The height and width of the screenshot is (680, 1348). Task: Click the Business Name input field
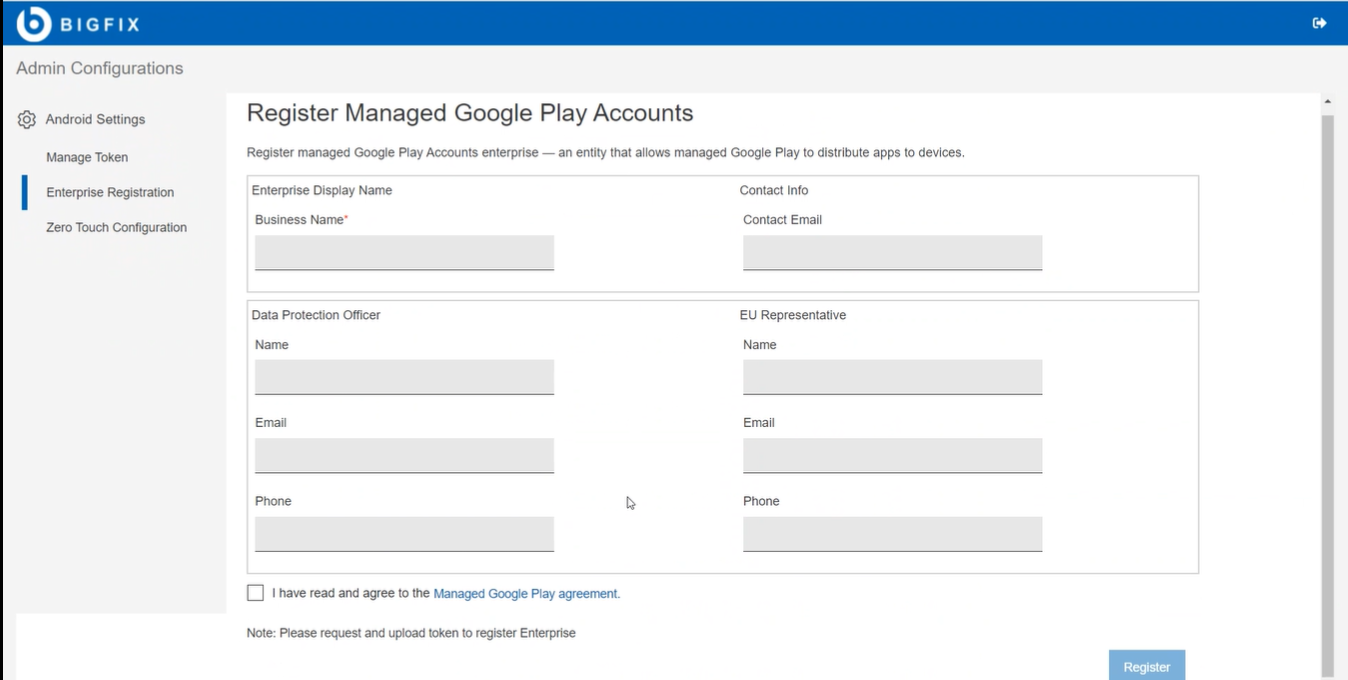404,252
